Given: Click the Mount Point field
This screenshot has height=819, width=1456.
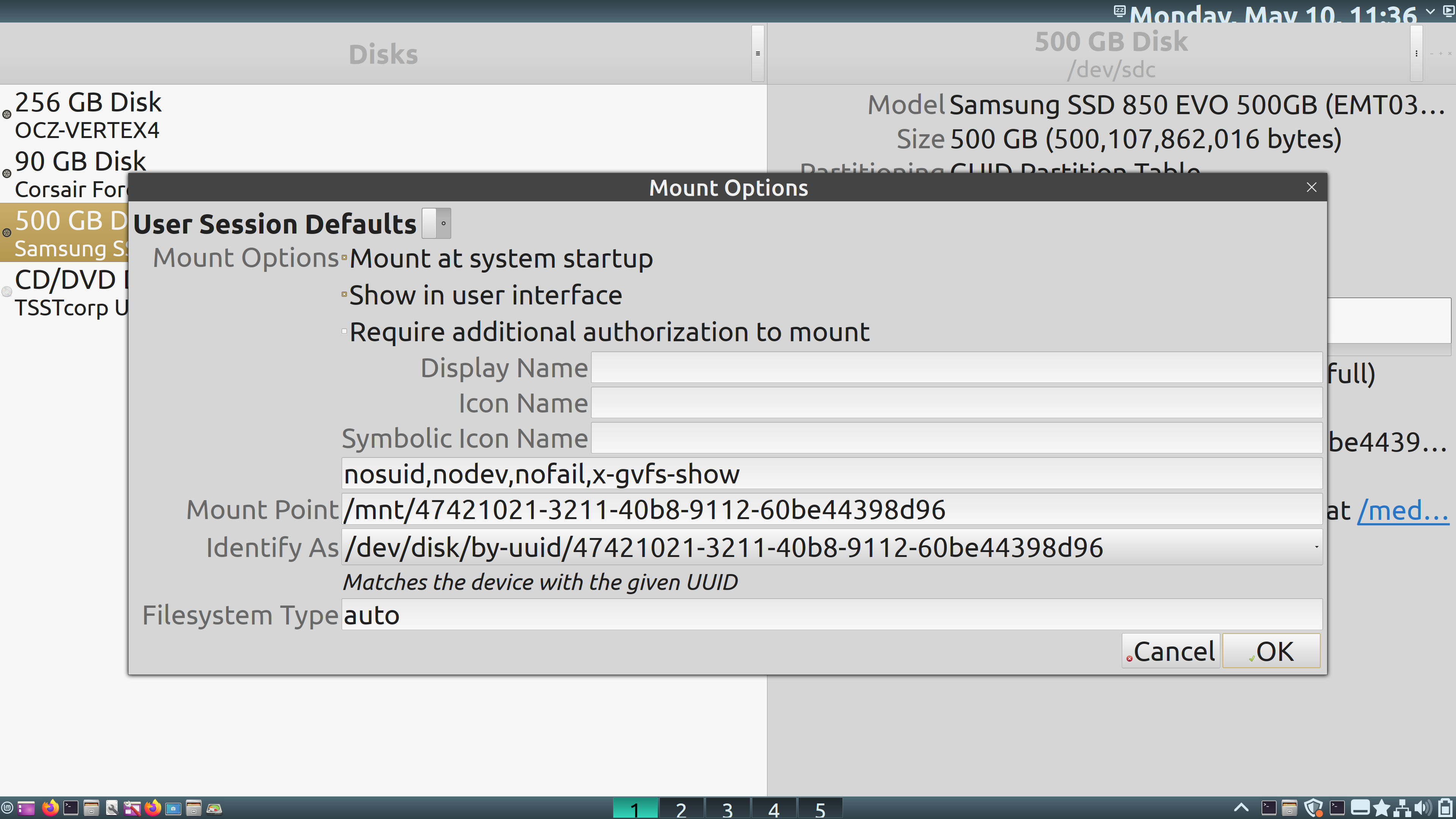Looking at the screenshot, I should (x=832, y=509).
